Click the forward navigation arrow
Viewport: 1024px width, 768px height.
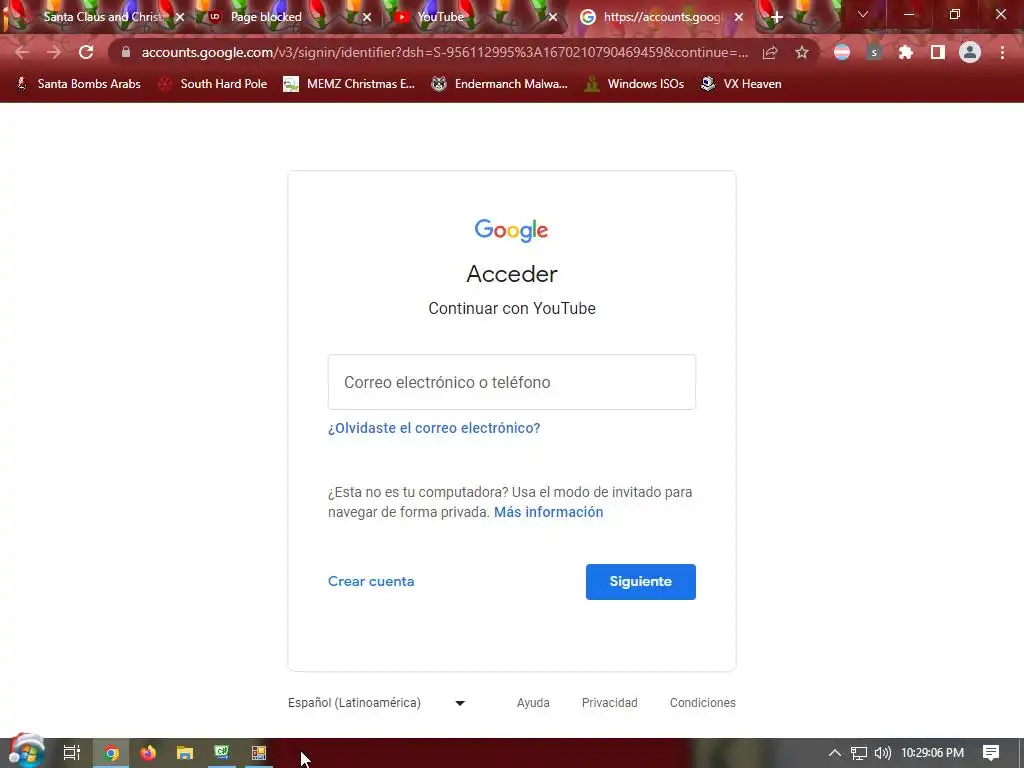tap(54, 52)
